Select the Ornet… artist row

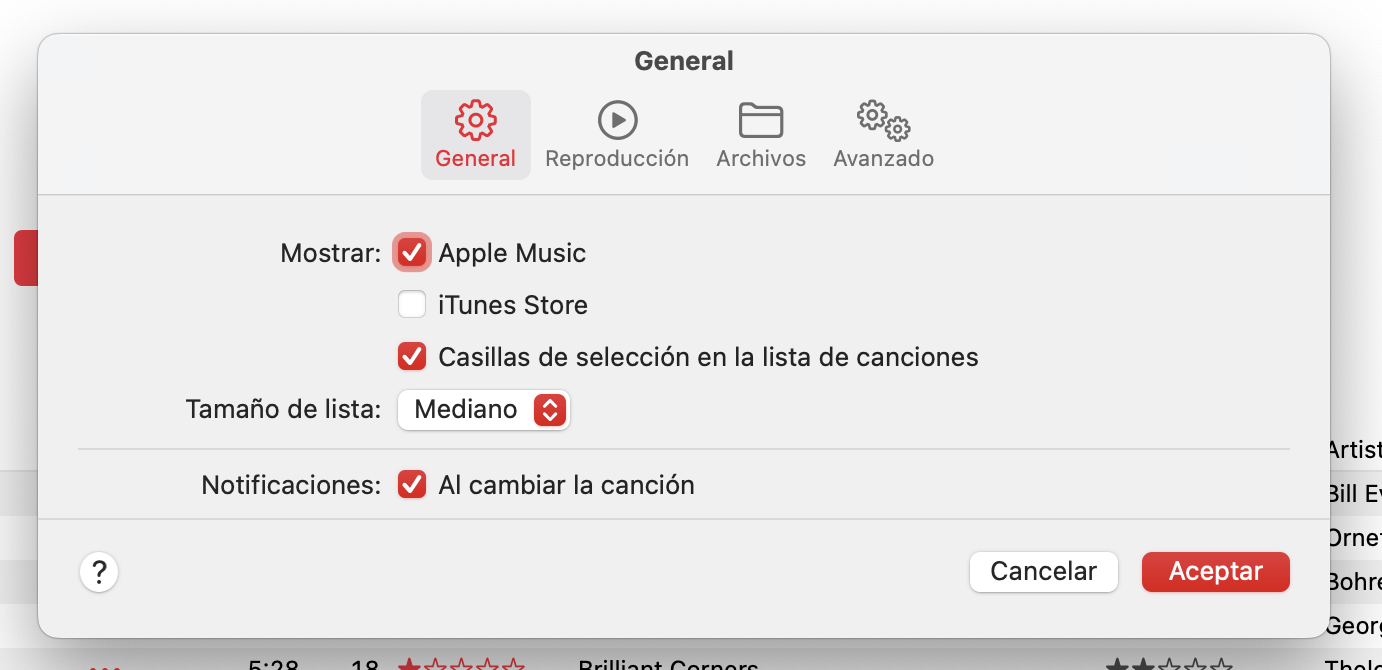pyautogui.click(x=1354, y=537)
